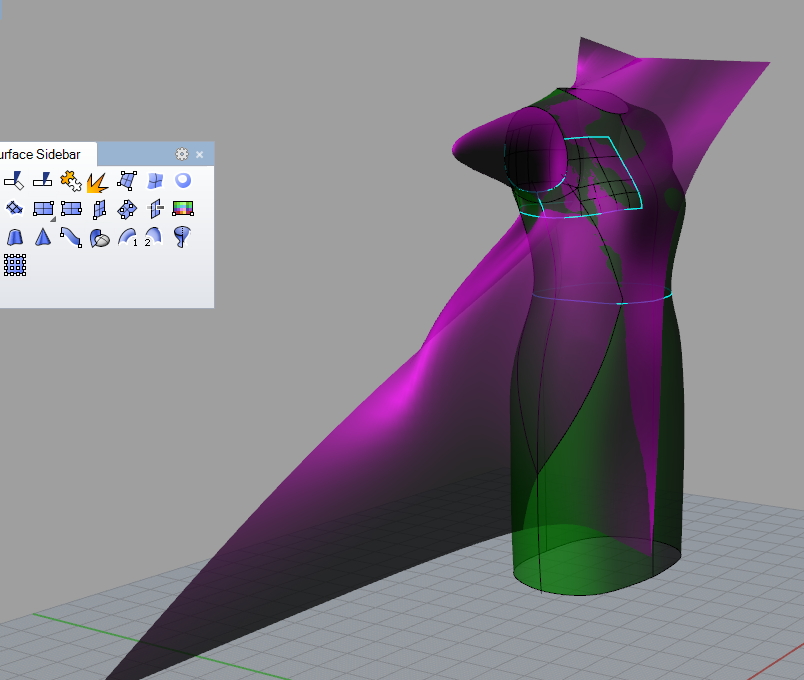Viewport: 804px width, 680px height.
Task: Close the Surface Sidebar panel
Action: 199,154
